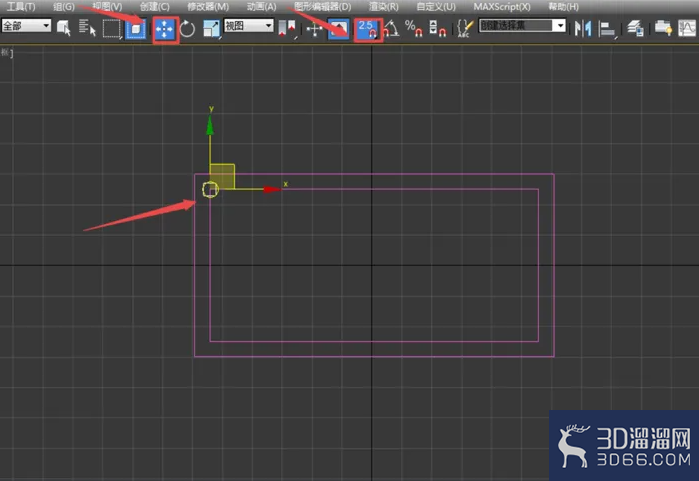The image size is (699, 481).
Task: Click the red X-axis gizmo arrow
Action: pos(272,189)
